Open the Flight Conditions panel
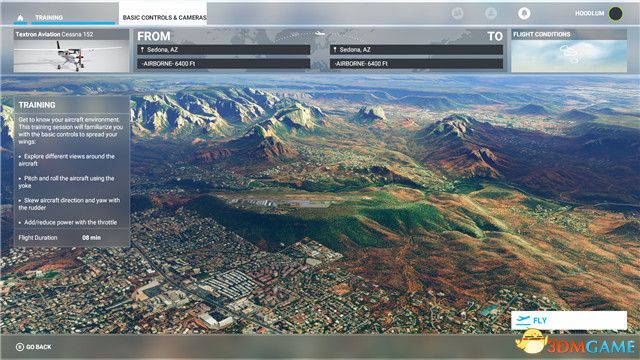Screen dimensions: 640x360 (x=569, y=51)
